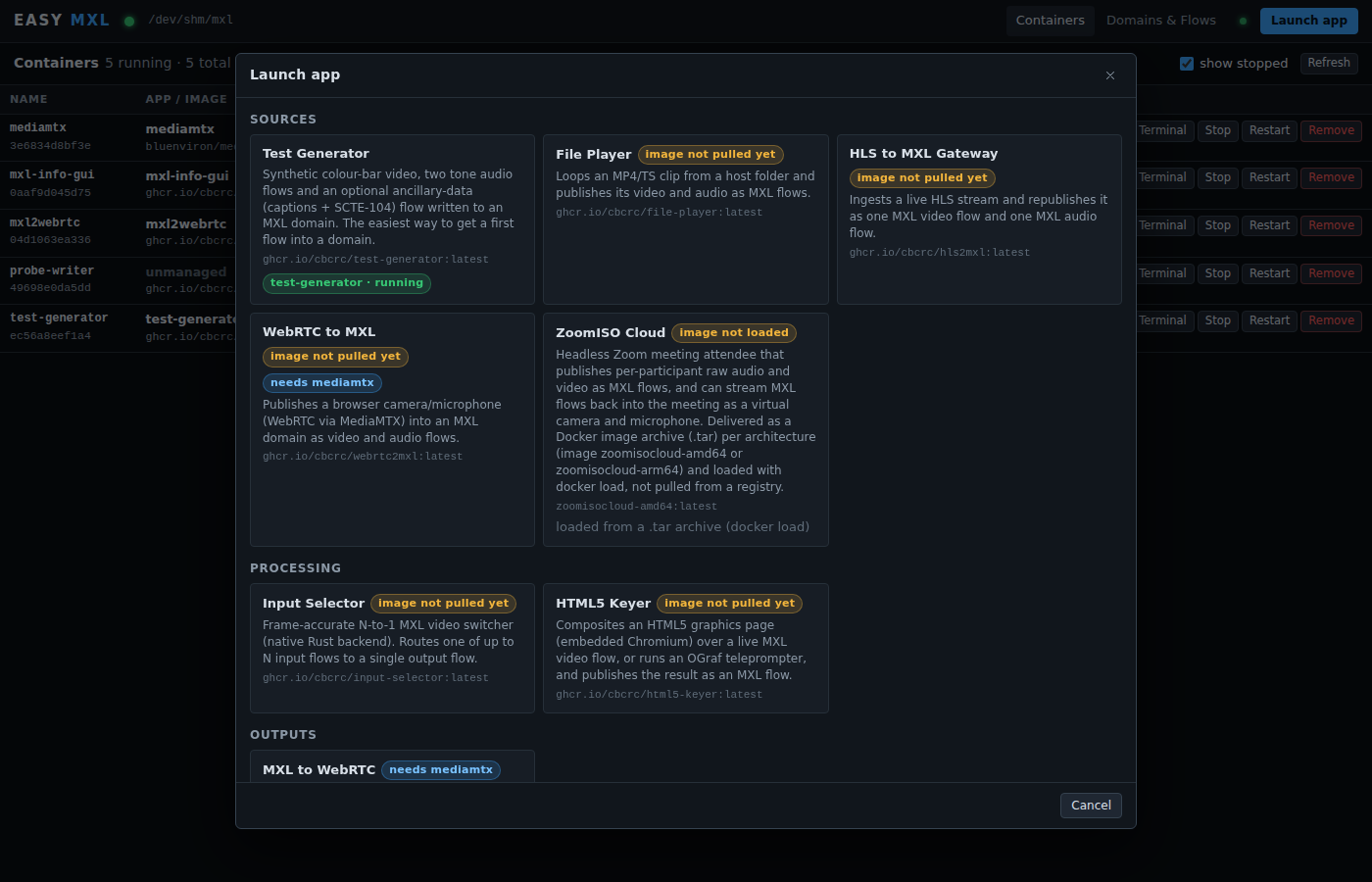This screenshot has width=1372, height=882.
Task: Stop the test-generator container
Action: (x=1218, y=320)
